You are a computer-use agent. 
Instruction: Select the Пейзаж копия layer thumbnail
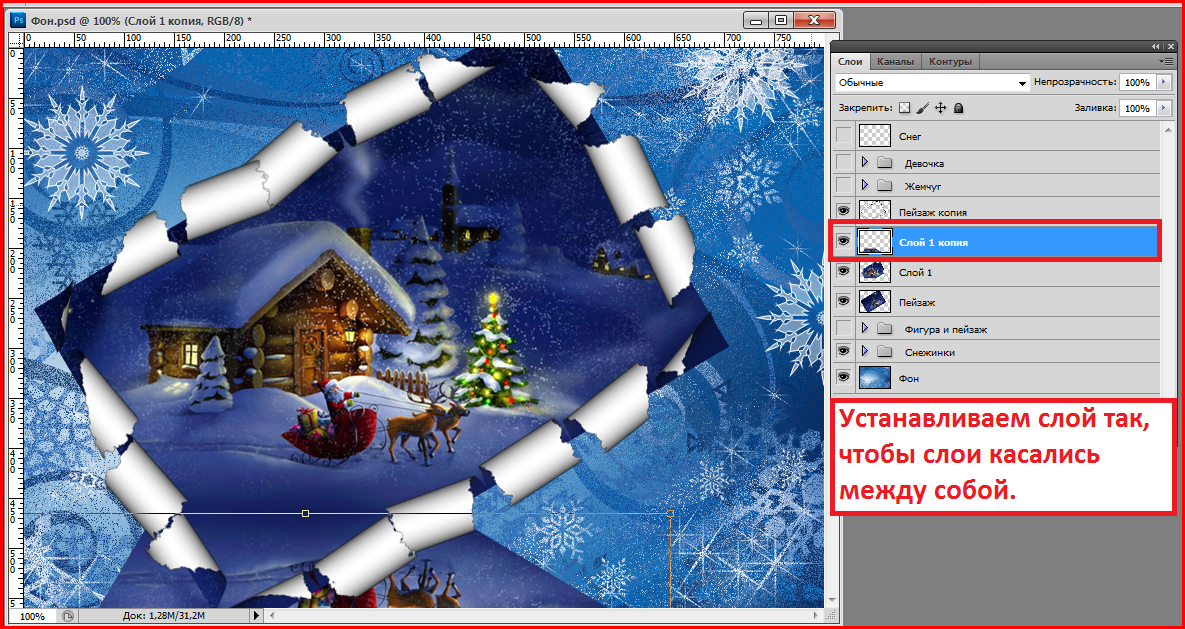coord(874,211)
